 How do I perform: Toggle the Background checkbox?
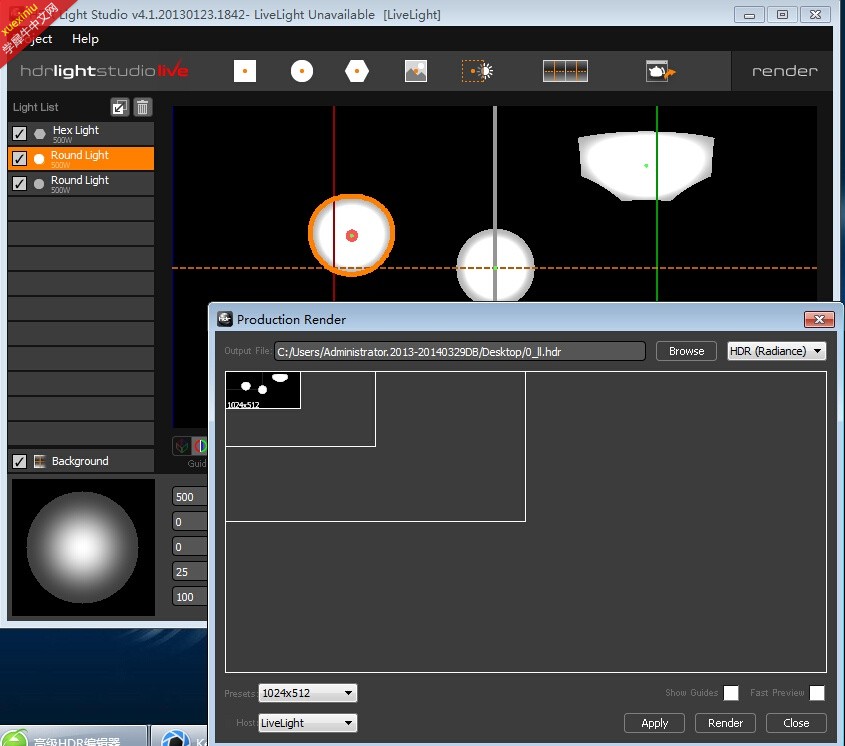(19, 461)
